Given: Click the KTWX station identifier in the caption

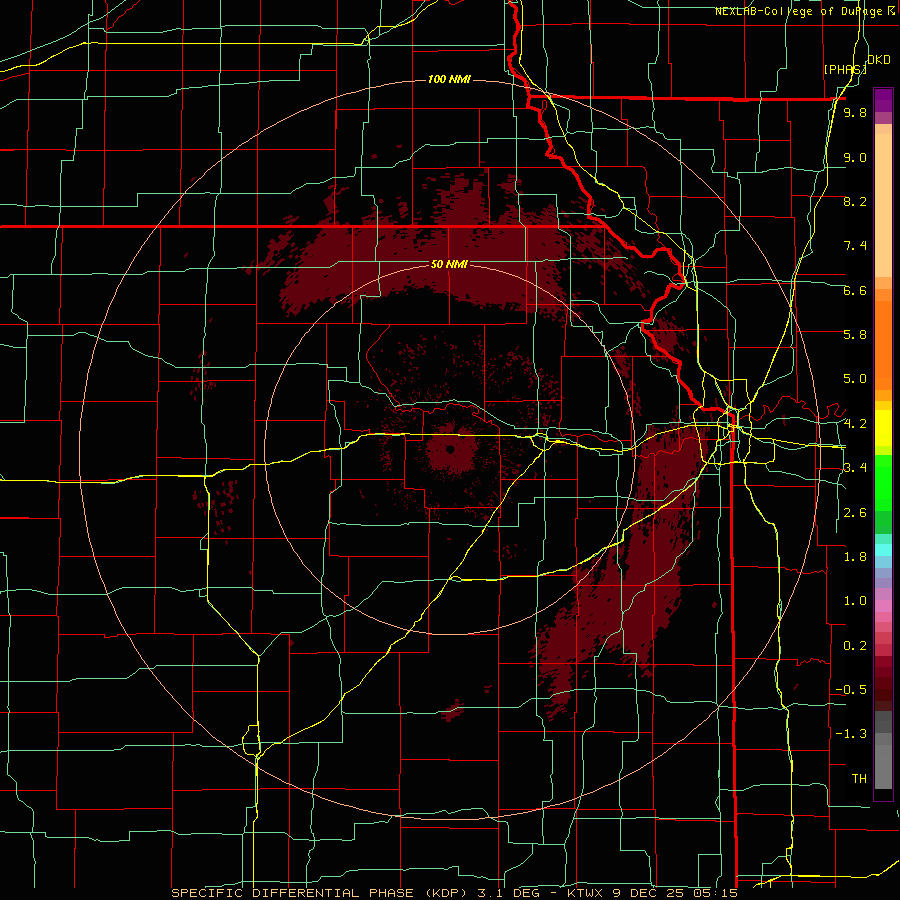Looking at the screenshot, I should coord(584,893).
